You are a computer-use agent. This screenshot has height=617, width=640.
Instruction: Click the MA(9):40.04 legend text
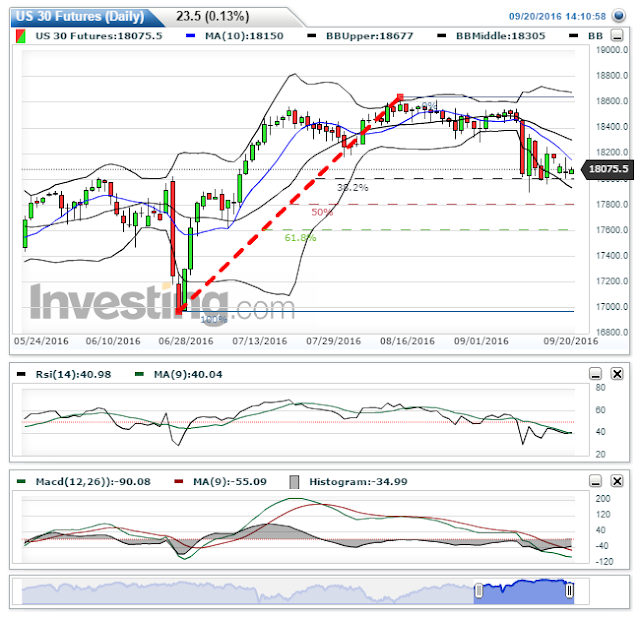click(188, 374)
